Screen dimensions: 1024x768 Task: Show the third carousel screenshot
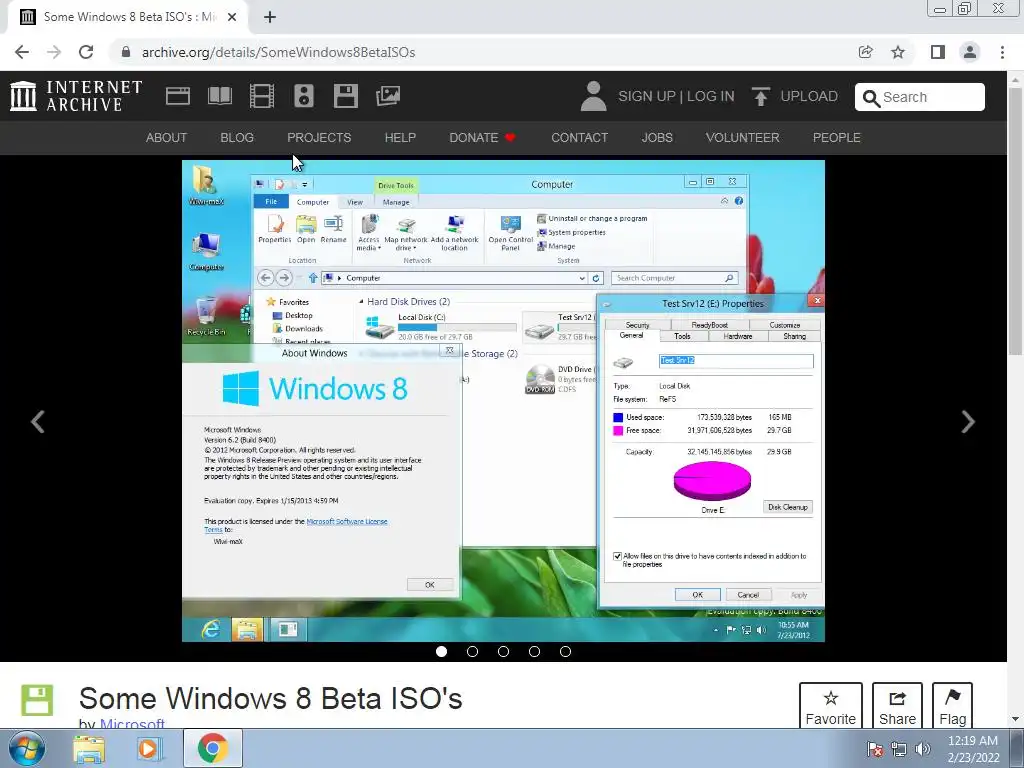coord(504,651)
